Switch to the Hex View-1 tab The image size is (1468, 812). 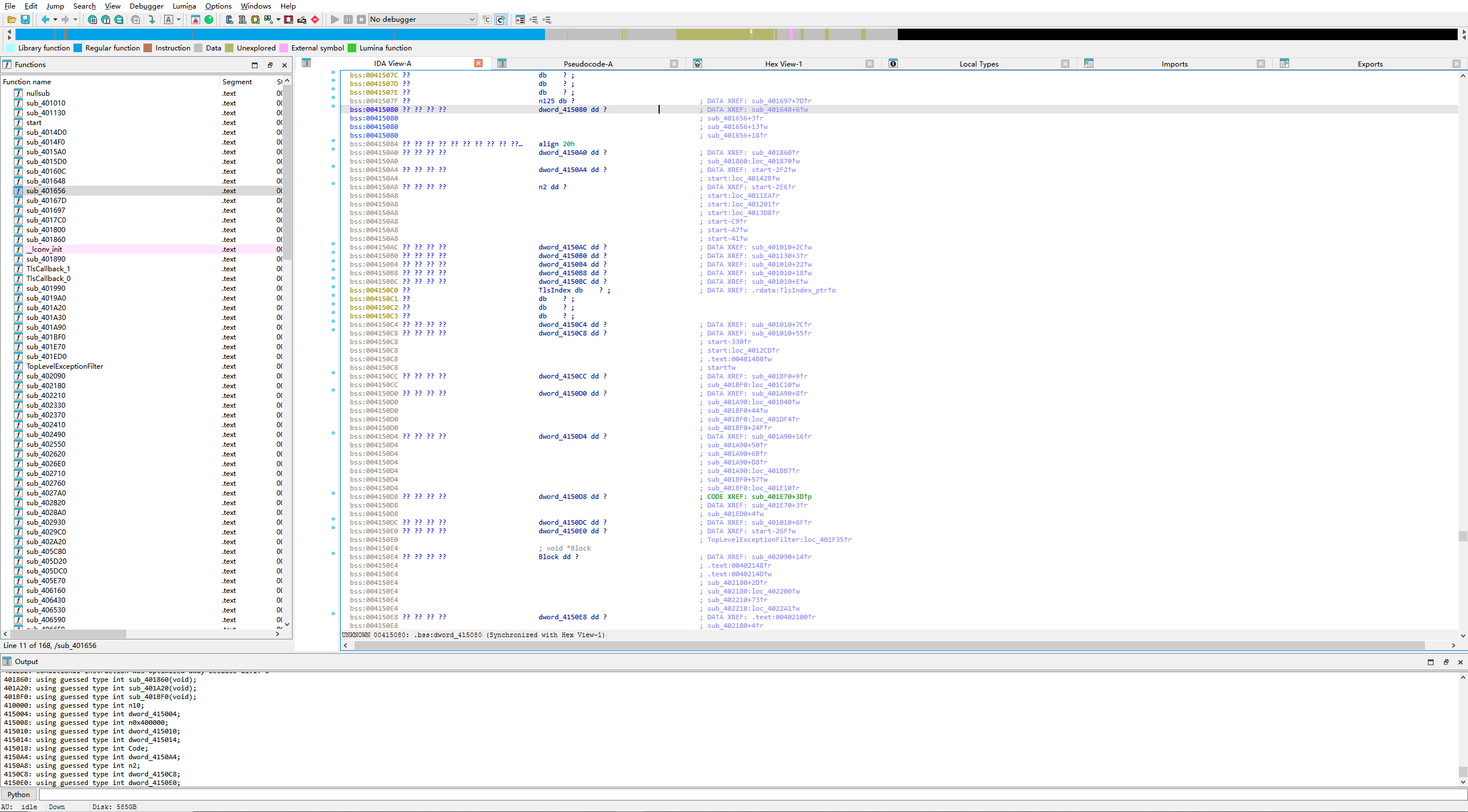(783, 64)
